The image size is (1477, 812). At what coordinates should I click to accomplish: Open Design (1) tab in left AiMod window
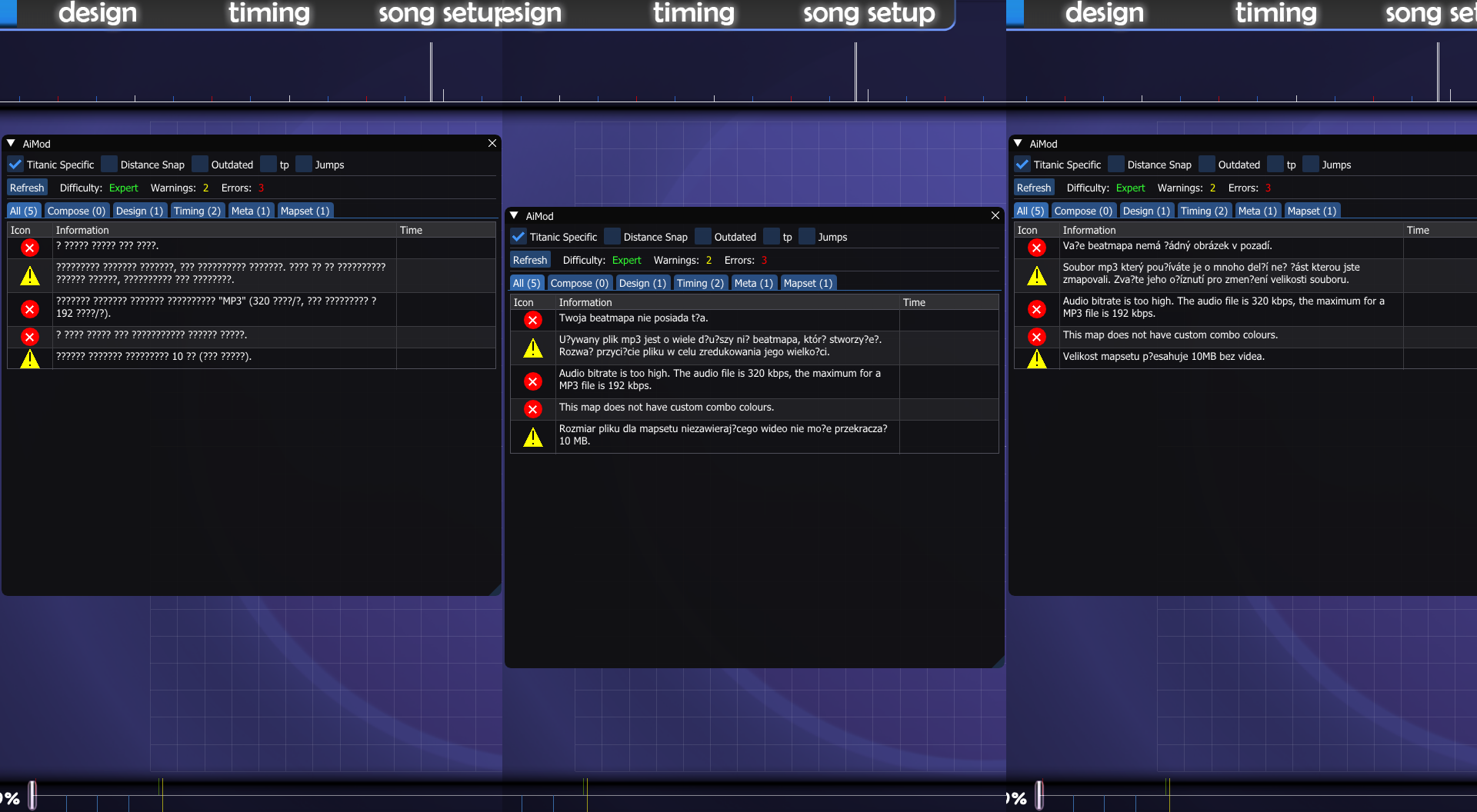pyautogui.click(x=139, y=211)
